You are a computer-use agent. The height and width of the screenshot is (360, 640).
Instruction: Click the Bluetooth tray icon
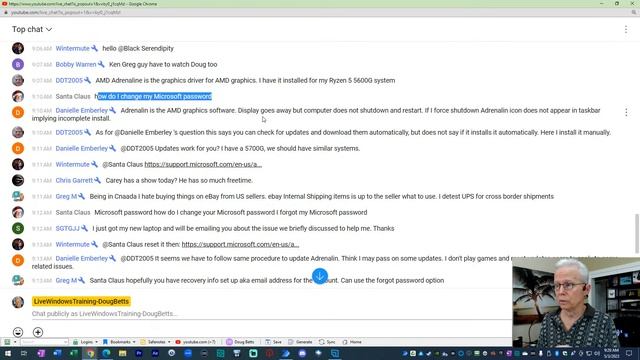click(x=557, y=353)
